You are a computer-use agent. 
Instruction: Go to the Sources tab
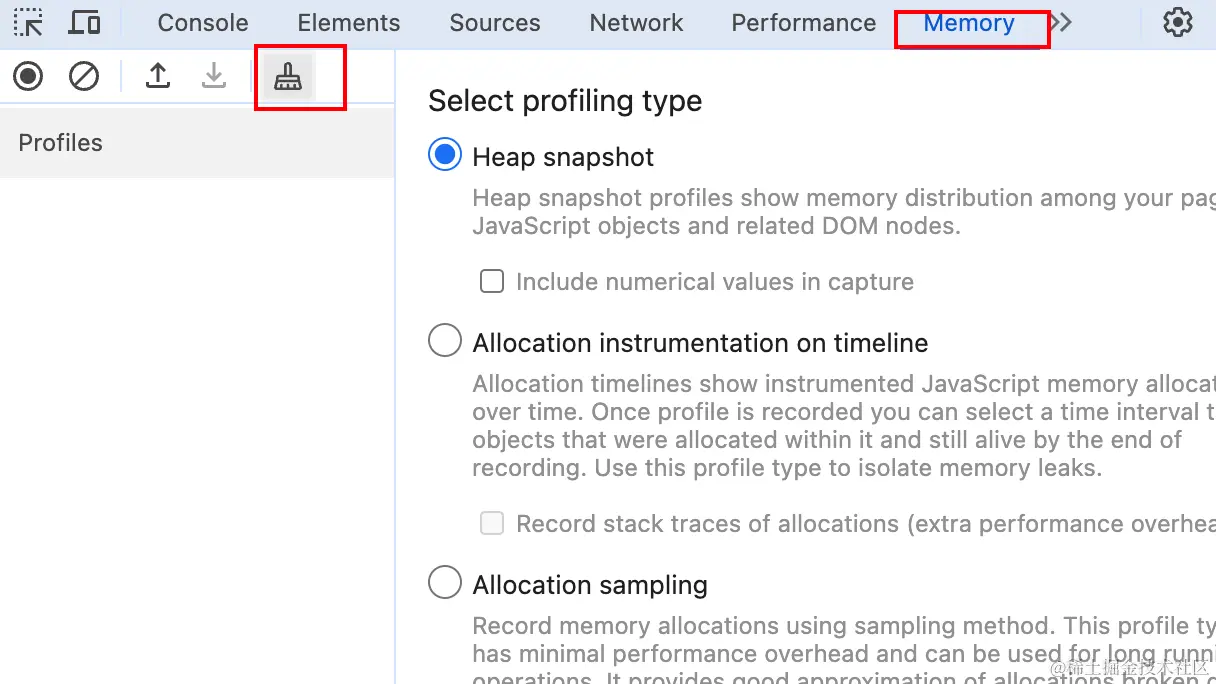[495, 23]
